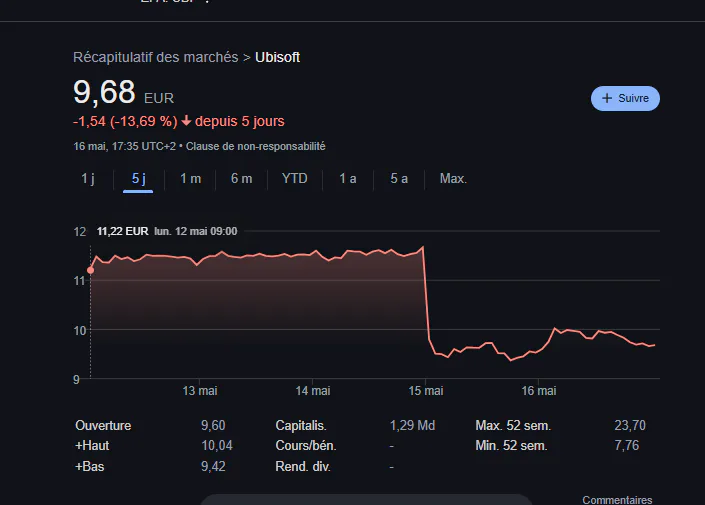
Task: Click the +Haut value 10,04
Action: (217, 446)
